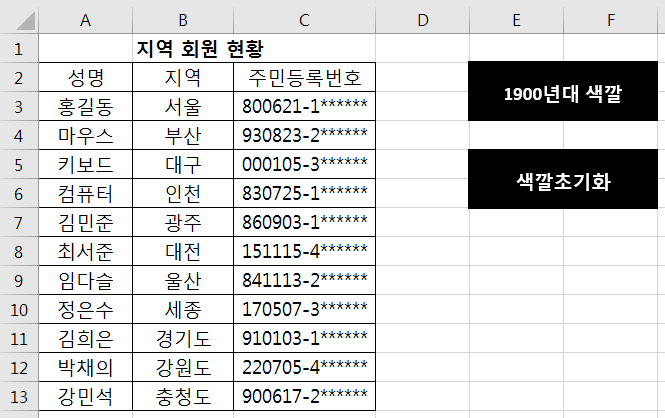Click the 서울 region cell
The image size is (665, 418).
pos(183,106)
